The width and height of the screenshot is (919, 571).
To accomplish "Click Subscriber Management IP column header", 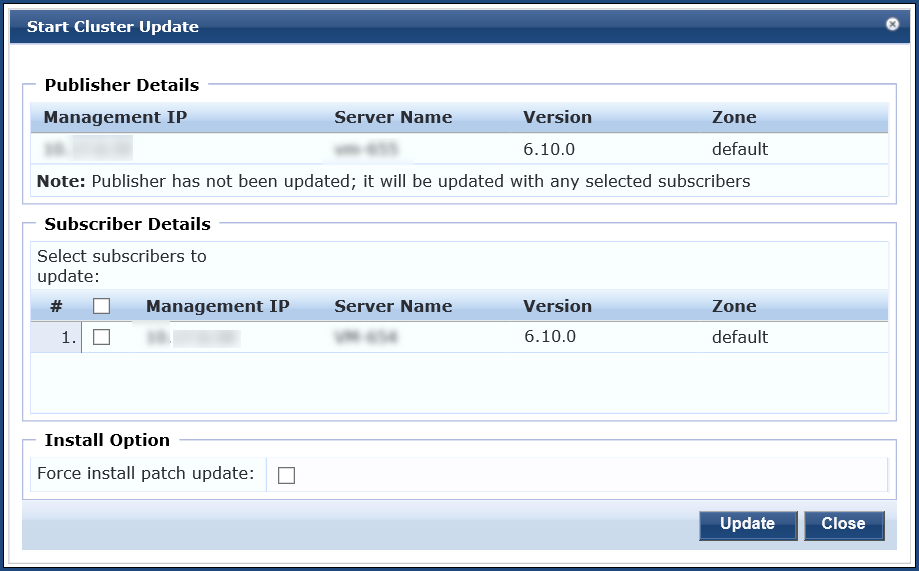I will click(217, 306).
